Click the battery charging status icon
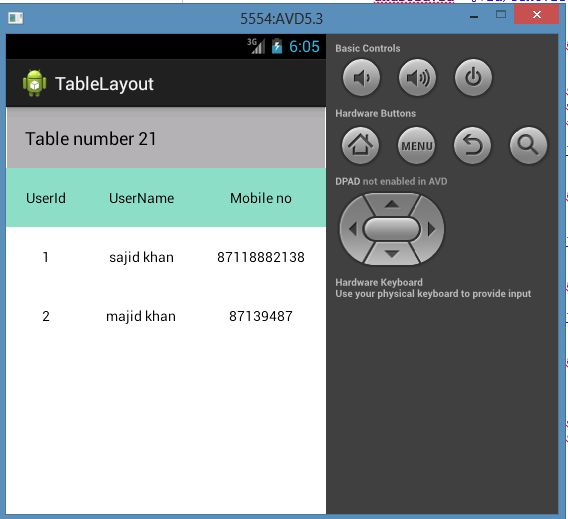 (x=277, y=46)
